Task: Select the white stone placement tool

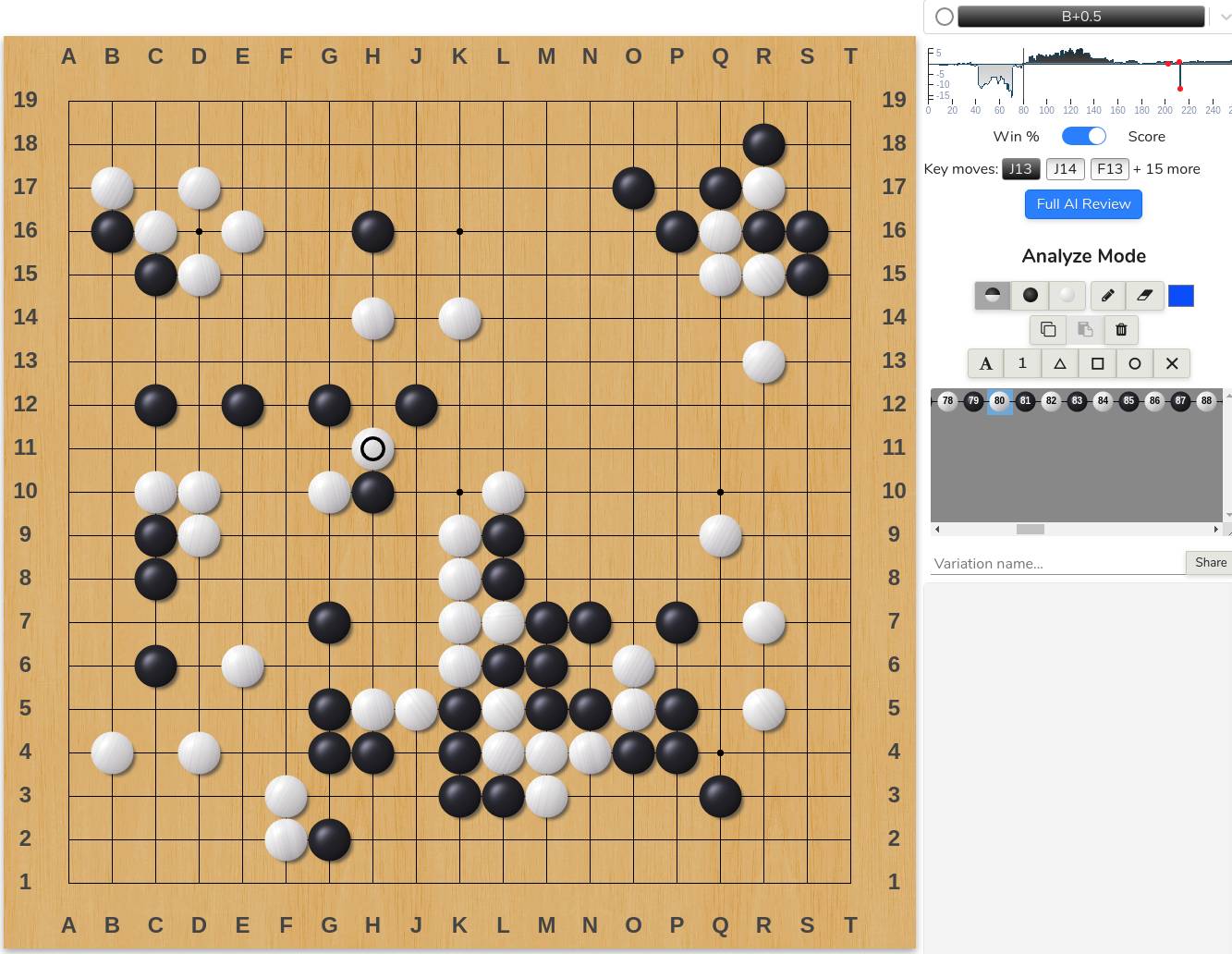Action: (x=1067, y=296)
